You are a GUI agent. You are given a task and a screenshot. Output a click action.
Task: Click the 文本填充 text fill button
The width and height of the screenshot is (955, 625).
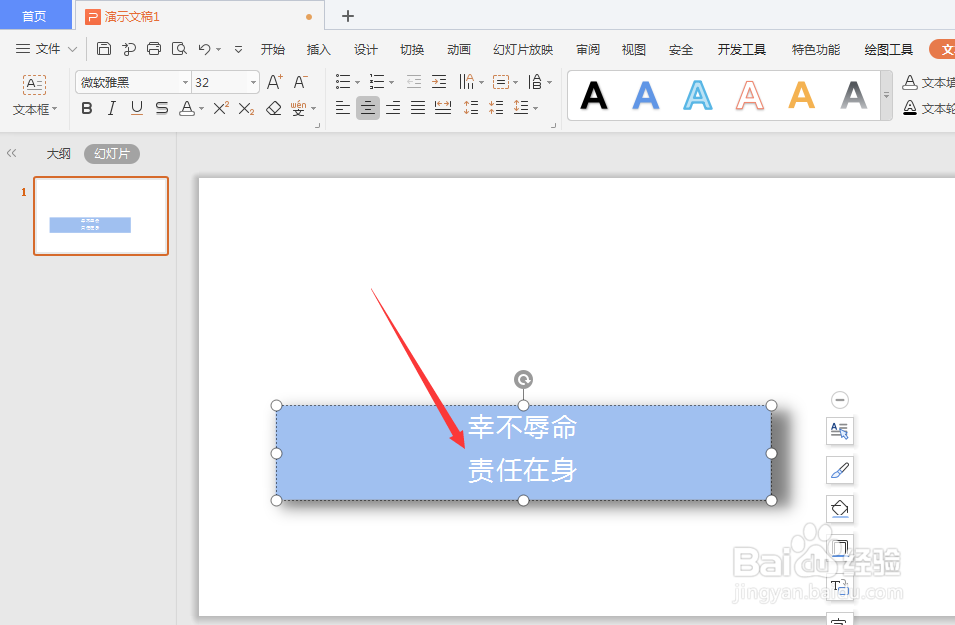[928, 82]
